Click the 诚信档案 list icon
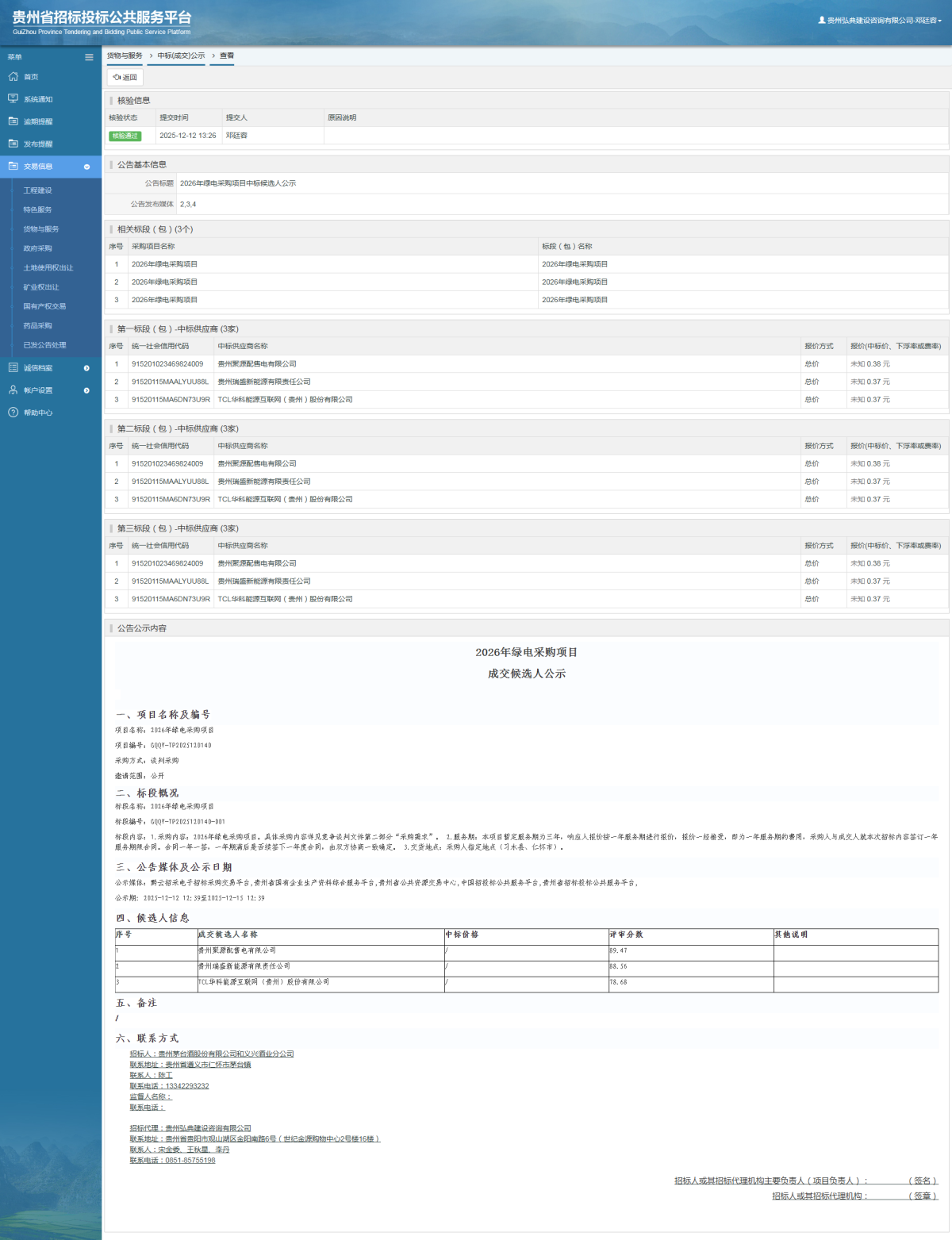Screen dimensions: 952x1240 click(13, 368)
